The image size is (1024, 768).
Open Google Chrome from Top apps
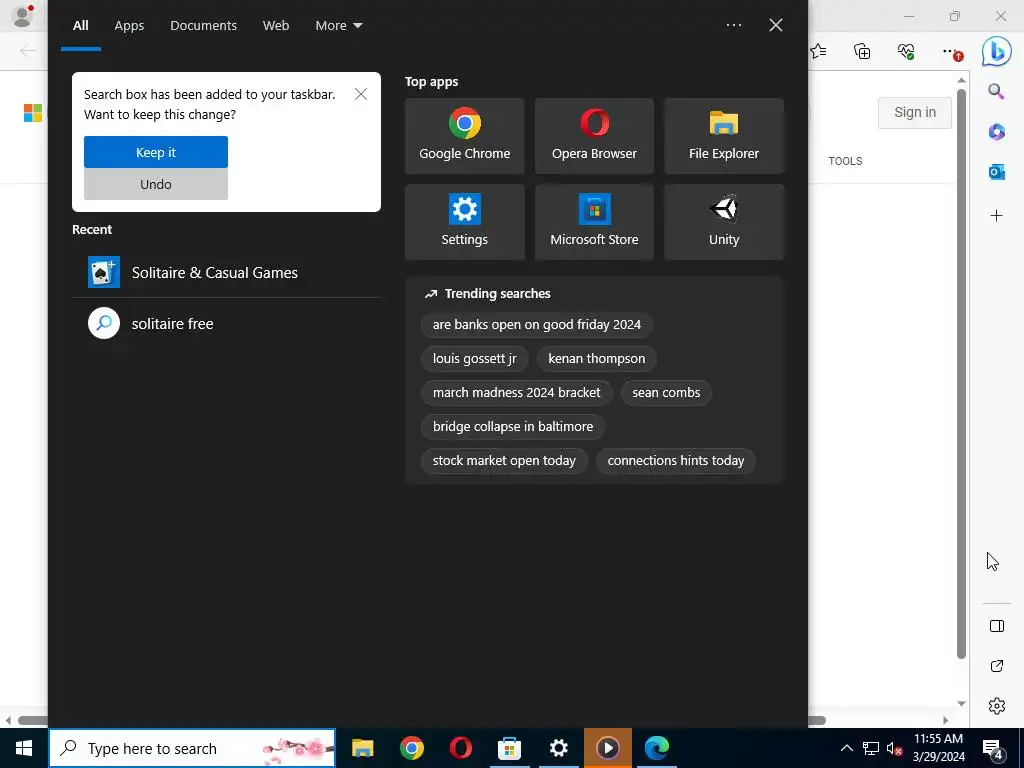point(464,136)
